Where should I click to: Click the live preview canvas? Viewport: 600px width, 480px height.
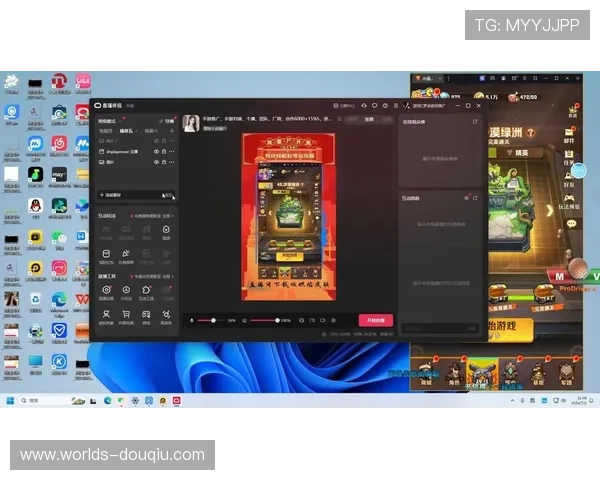pyautogui.click(x=289, y=217)
